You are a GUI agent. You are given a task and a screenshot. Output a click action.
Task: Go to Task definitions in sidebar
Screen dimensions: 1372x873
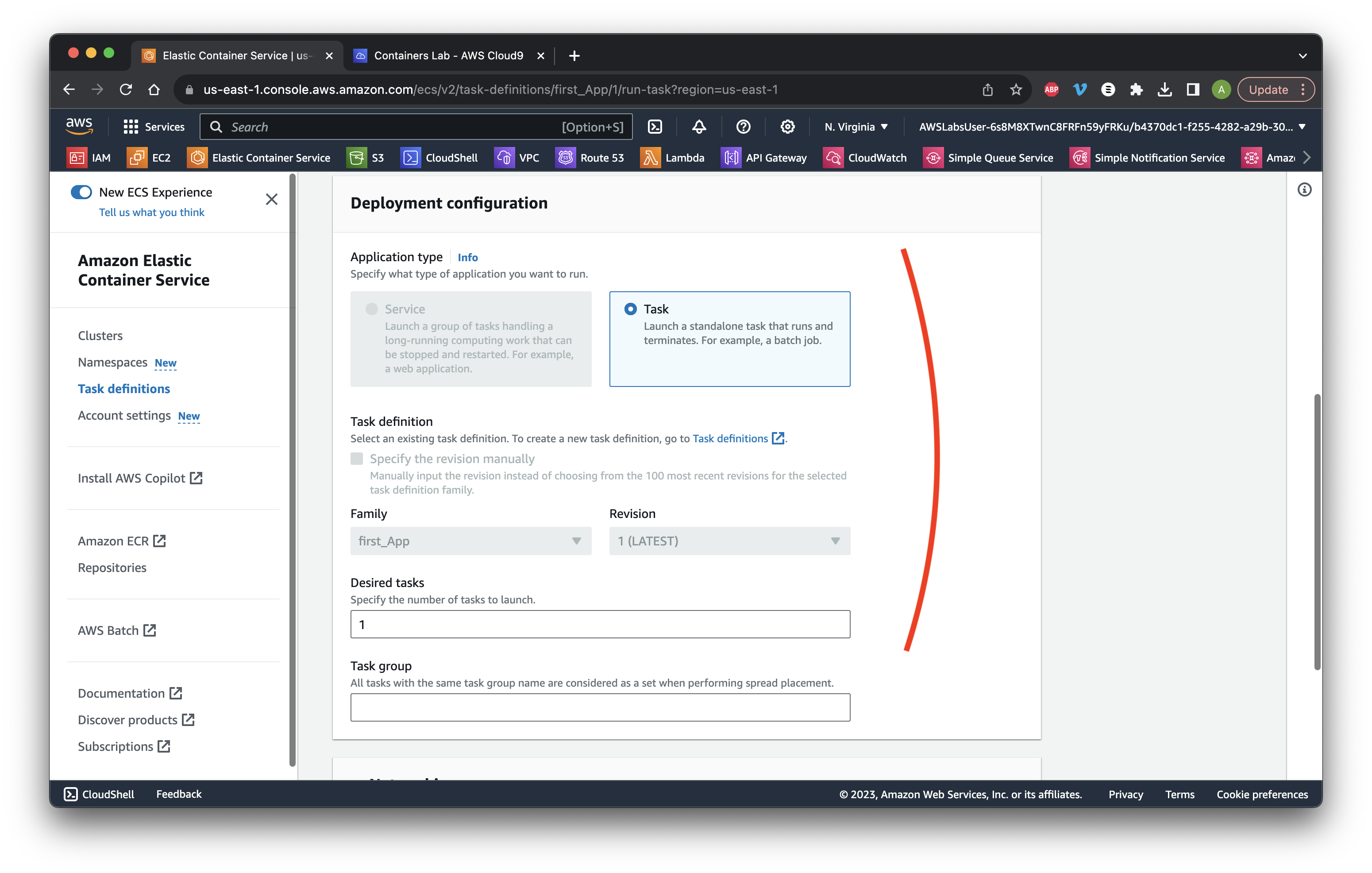[x=123, y=389]
